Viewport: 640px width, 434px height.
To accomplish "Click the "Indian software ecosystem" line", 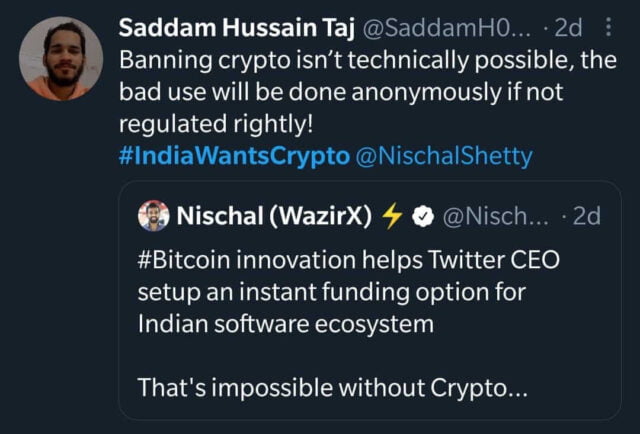I will [x=286, y=325].
